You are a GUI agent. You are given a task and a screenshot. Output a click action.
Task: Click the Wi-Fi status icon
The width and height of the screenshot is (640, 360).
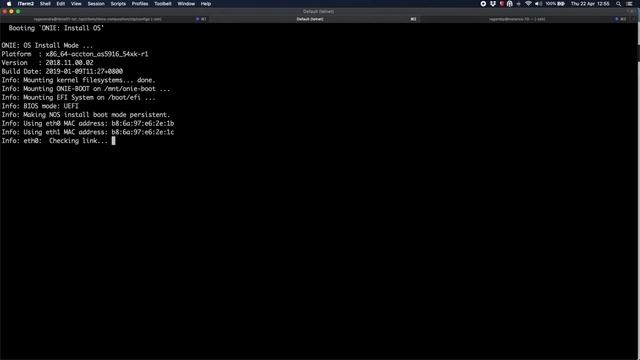pyautogui.click(x=528, y=4)
